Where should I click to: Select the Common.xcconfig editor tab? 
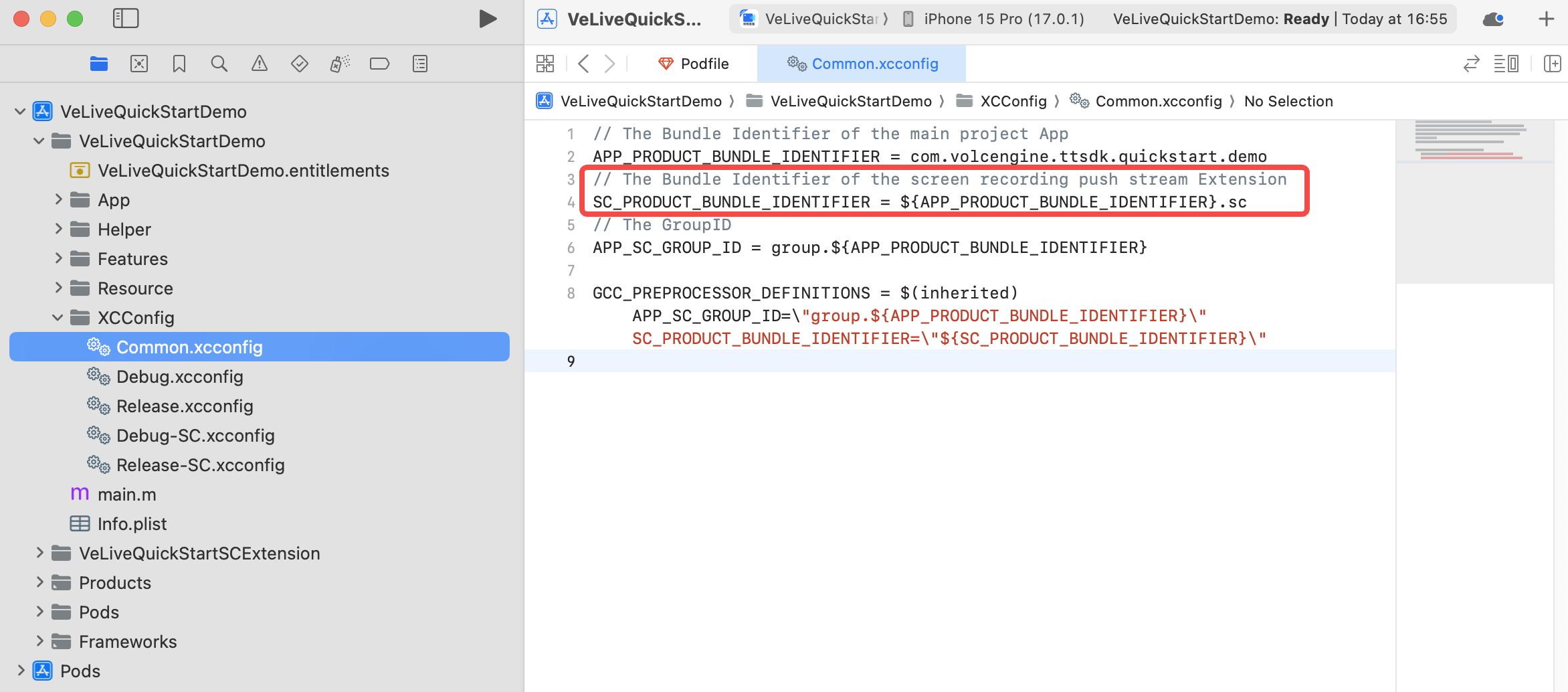tap(862, 64)
